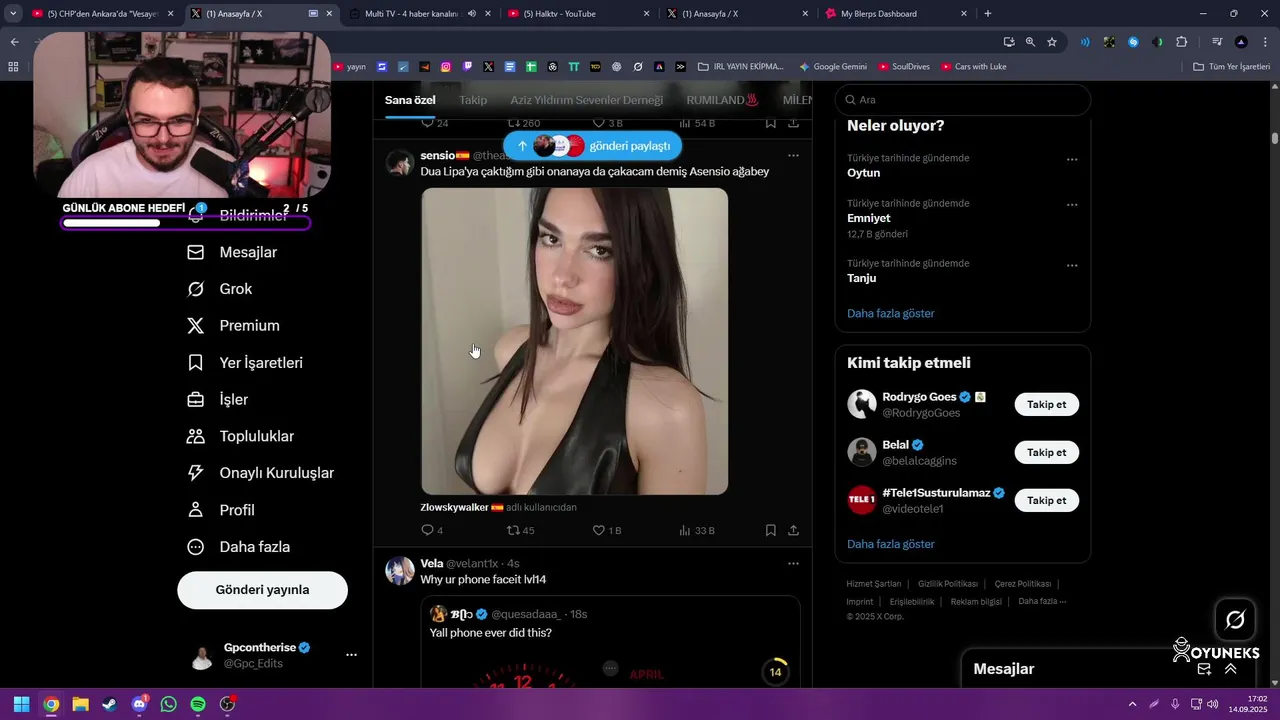Open Discord from the Windows taskbar
The width and height of the screenshot is (1280, 720).
140,704
